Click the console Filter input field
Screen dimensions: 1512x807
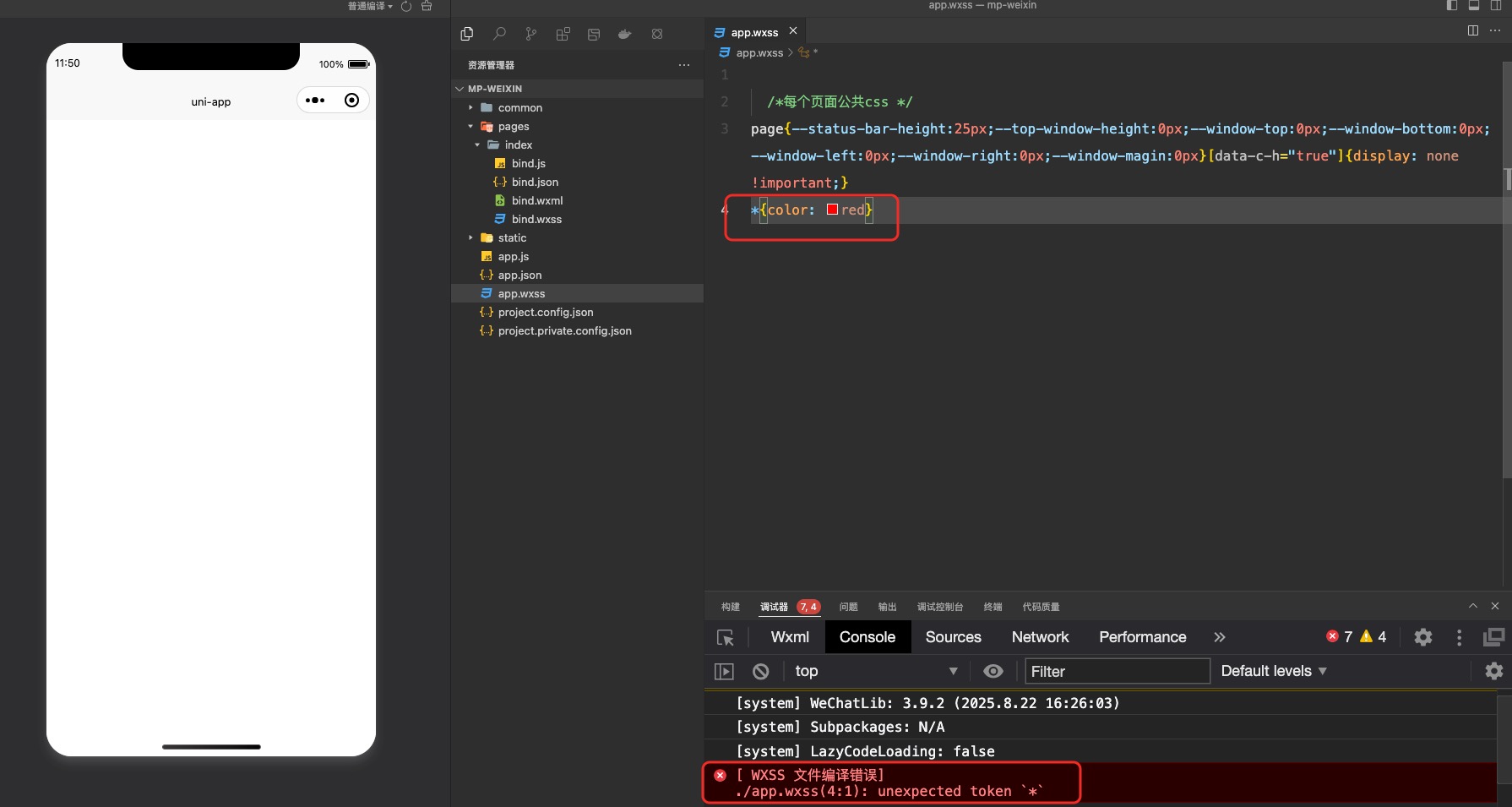(x=1117, y=671)
